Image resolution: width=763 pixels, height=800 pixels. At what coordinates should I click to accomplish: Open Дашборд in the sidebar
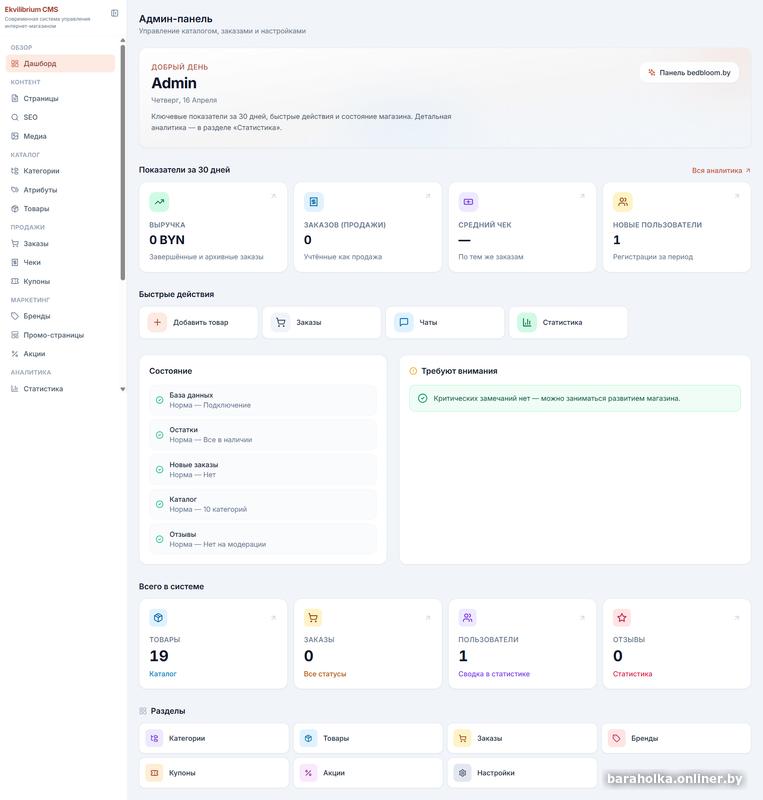coord(60,63)
